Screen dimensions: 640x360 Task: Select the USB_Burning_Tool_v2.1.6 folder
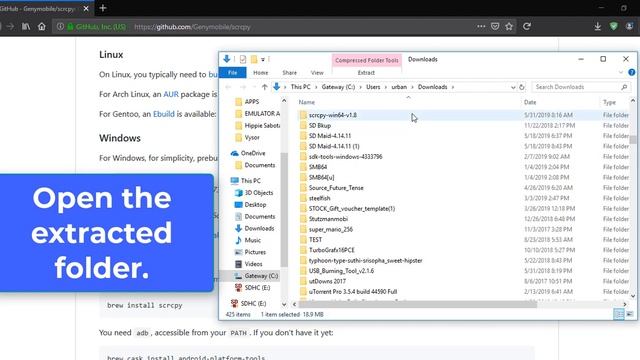click(x=341, y=271)
